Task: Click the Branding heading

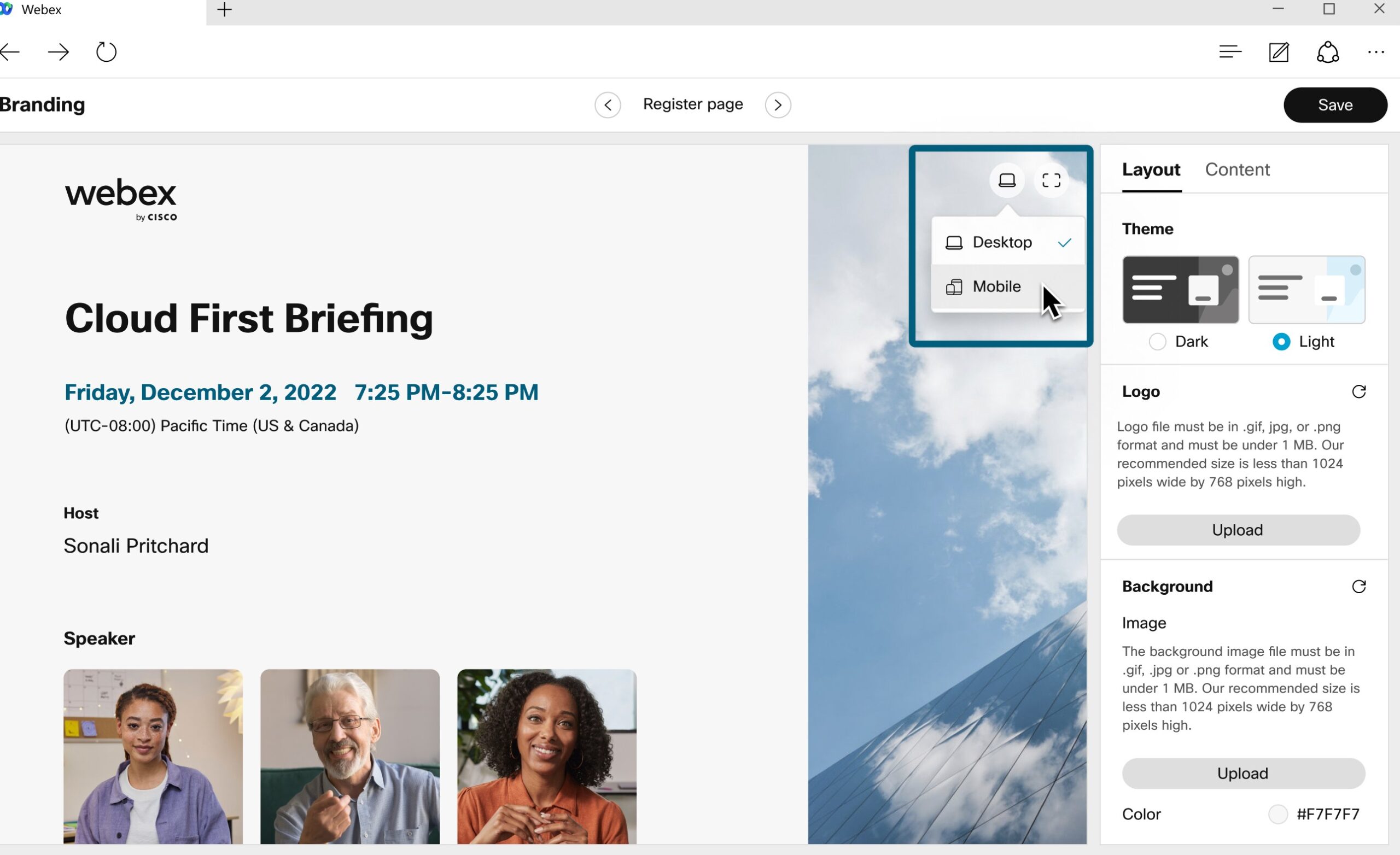Action: tap(43, 104)
